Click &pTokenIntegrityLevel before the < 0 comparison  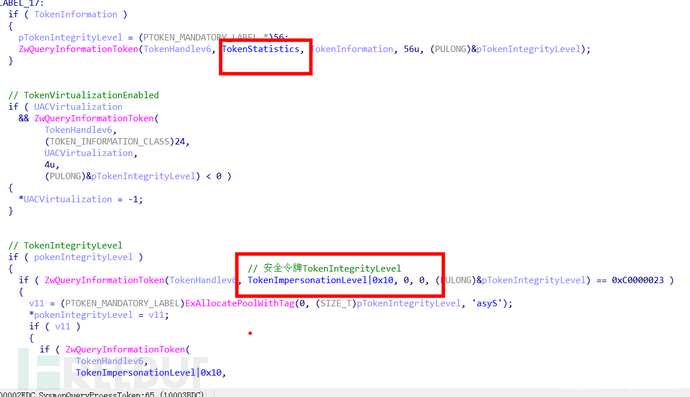(140, 176)
